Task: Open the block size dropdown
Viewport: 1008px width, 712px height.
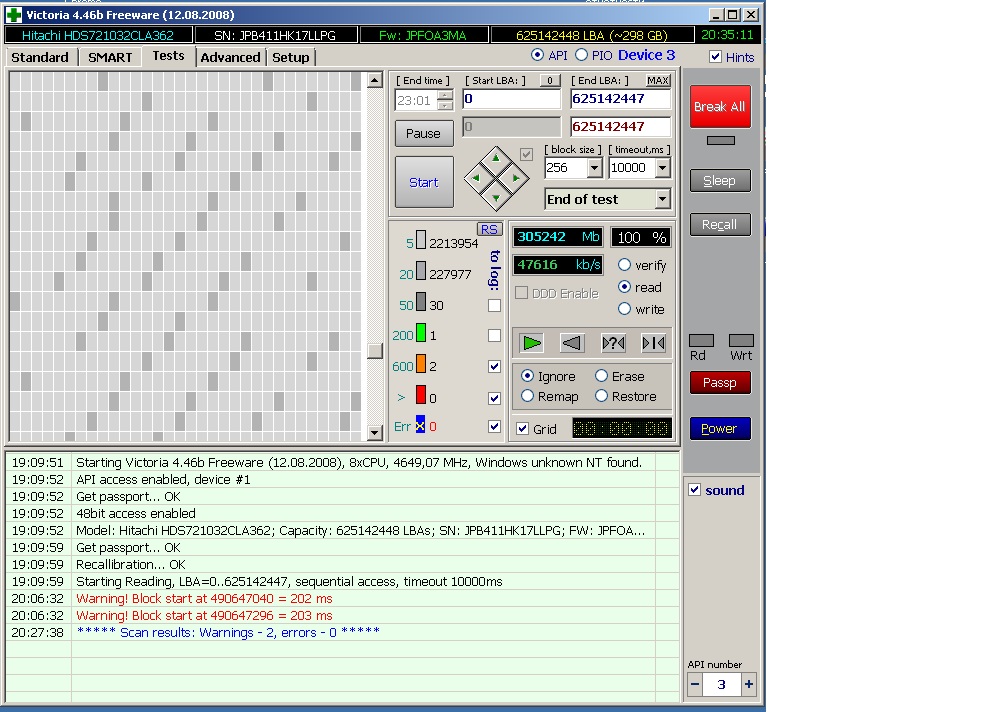Action: pyautogui.click(x=595, y=168)
